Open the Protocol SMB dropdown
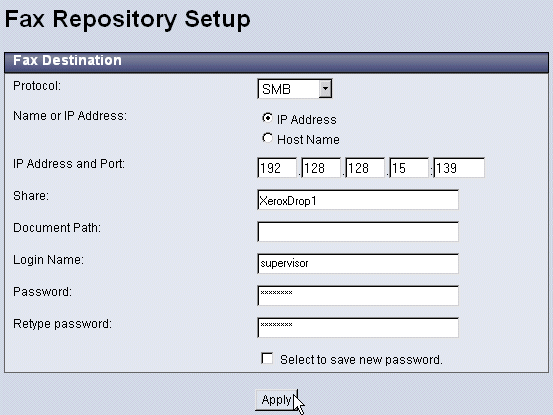The height and width of the screenshot is (415, 553). point(294,89)
